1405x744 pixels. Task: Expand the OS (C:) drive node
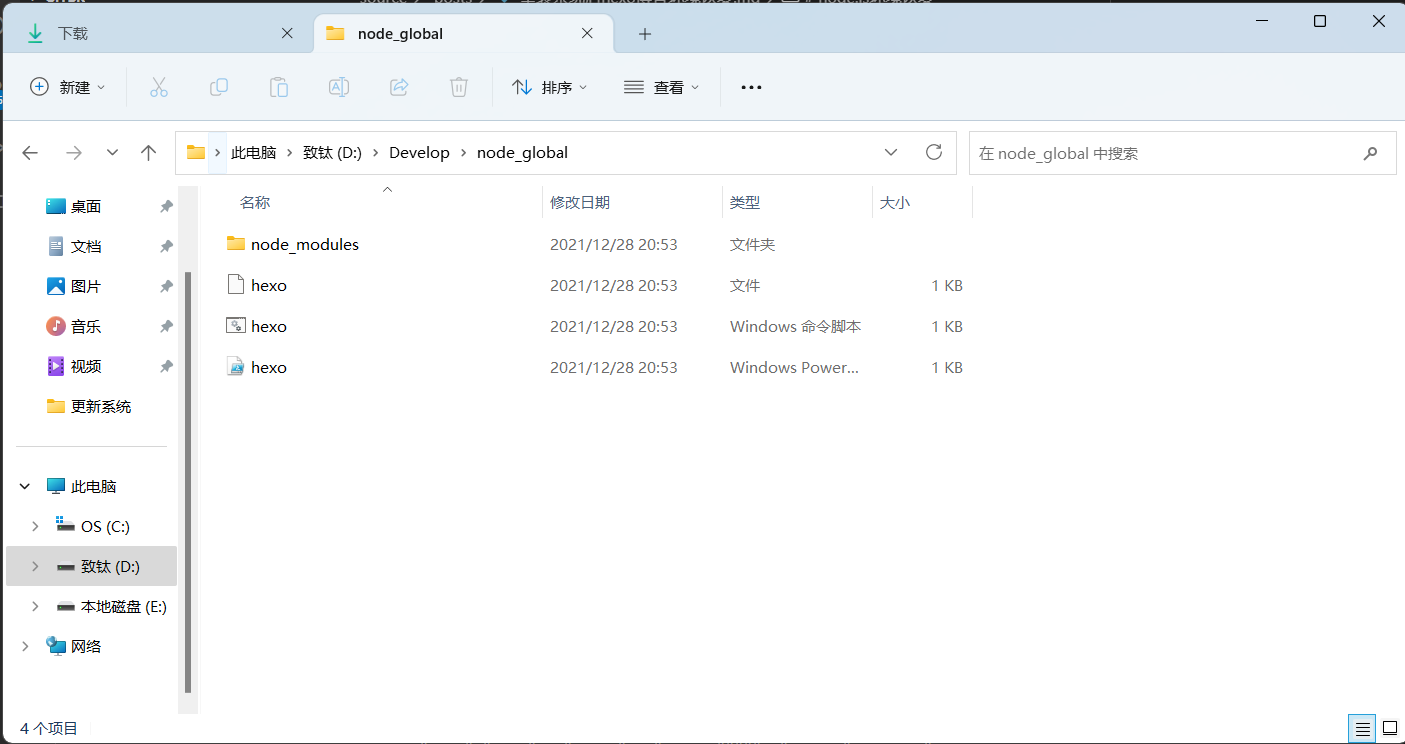[35, 526]
